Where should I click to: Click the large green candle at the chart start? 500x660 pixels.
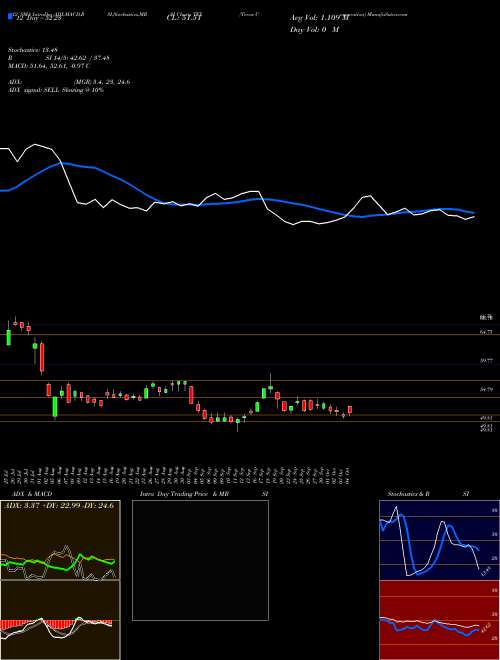8,338
